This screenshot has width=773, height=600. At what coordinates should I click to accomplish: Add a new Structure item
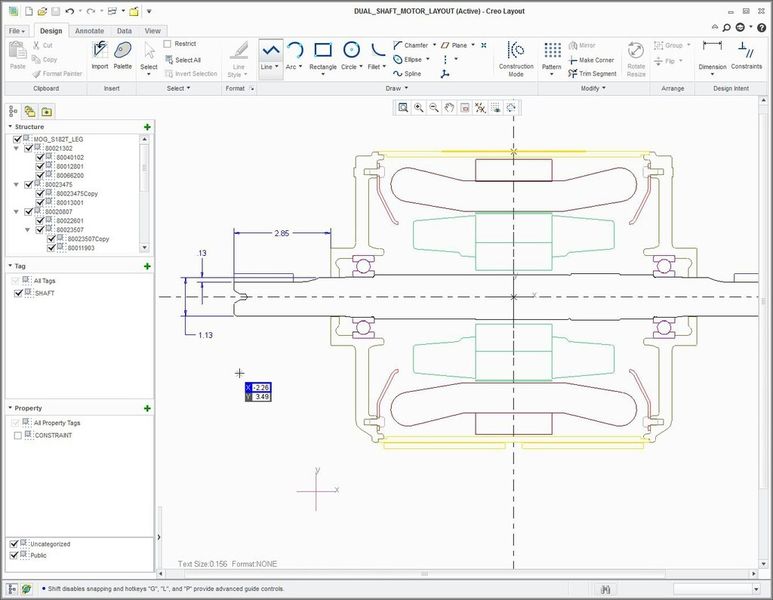point(147,127)
